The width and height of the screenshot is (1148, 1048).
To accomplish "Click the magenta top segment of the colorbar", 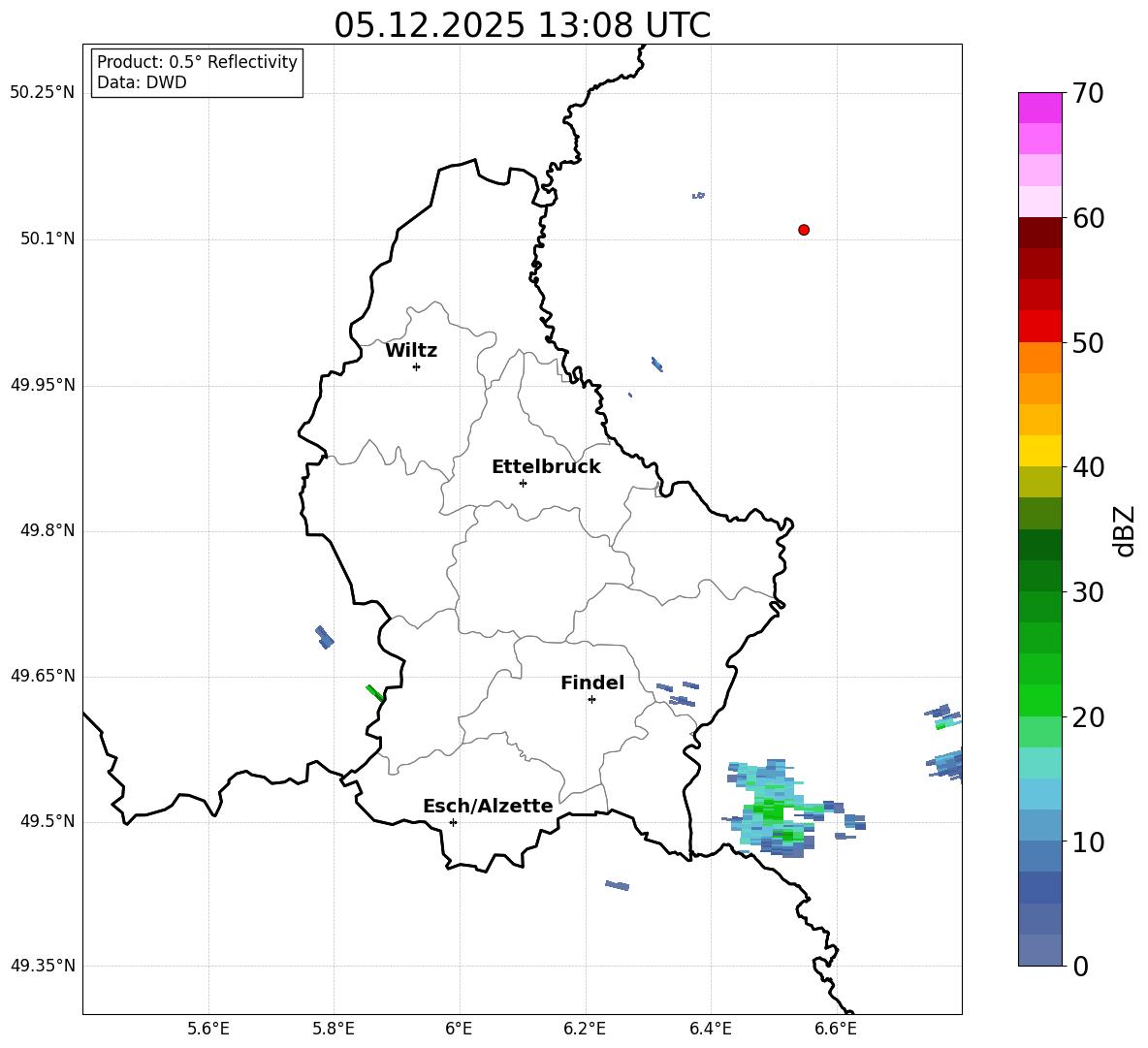I will (x=1040, y=108).
